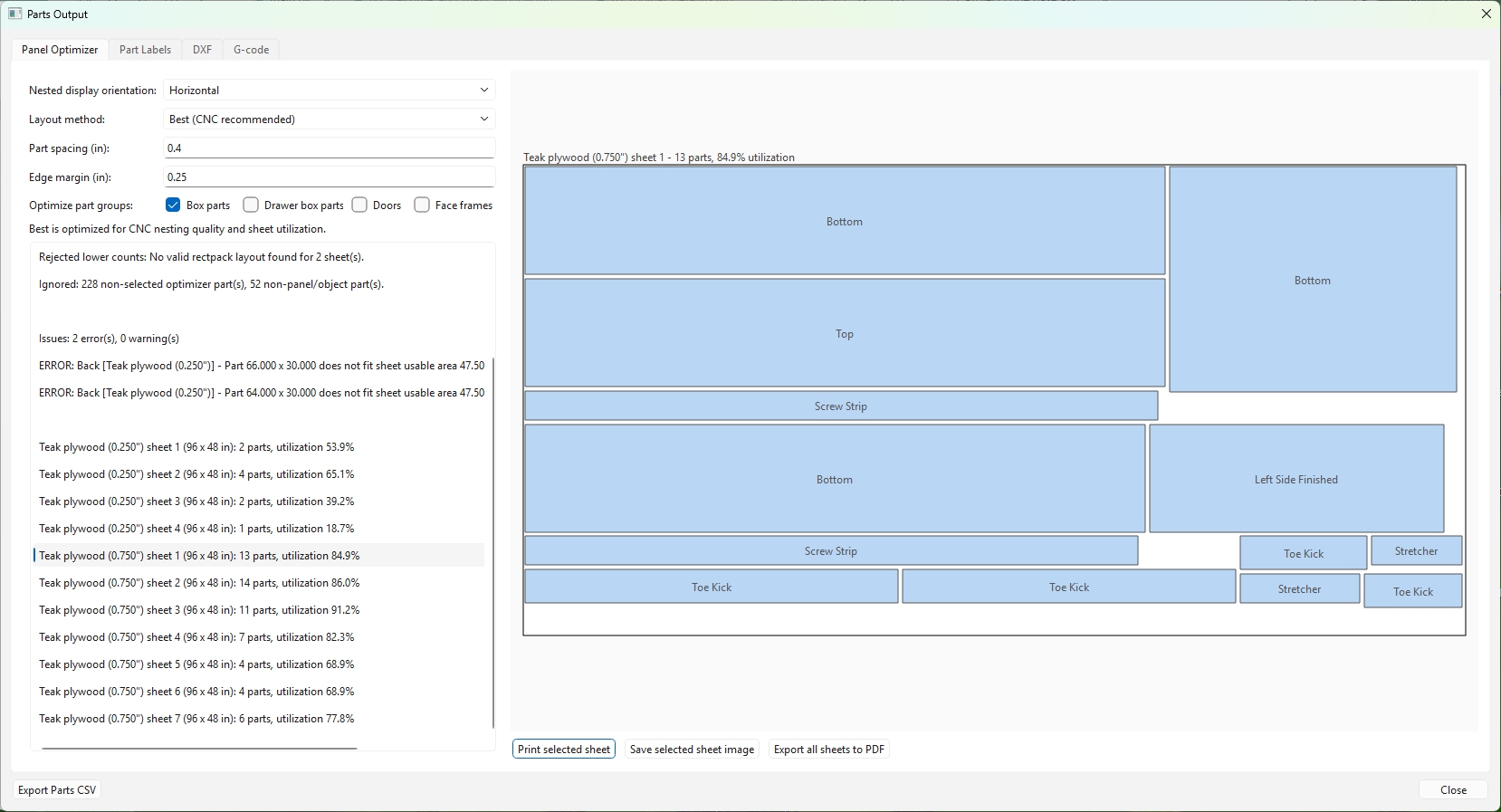Click the 66.000 x 30.000 Back error line
This screenshot has width=1501, height=812.
coord(259,366)
